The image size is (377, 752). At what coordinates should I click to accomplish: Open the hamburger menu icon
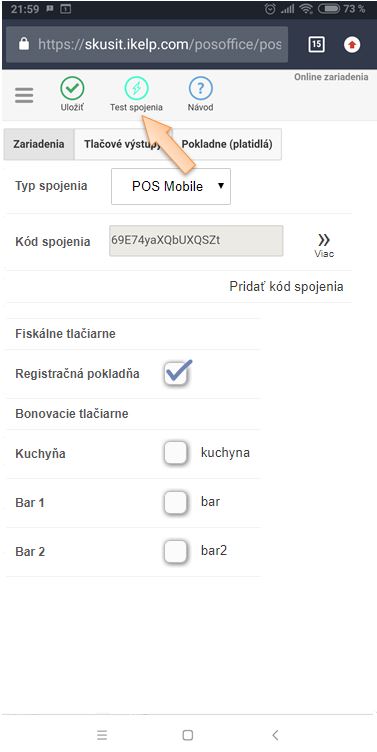point(24,95)
